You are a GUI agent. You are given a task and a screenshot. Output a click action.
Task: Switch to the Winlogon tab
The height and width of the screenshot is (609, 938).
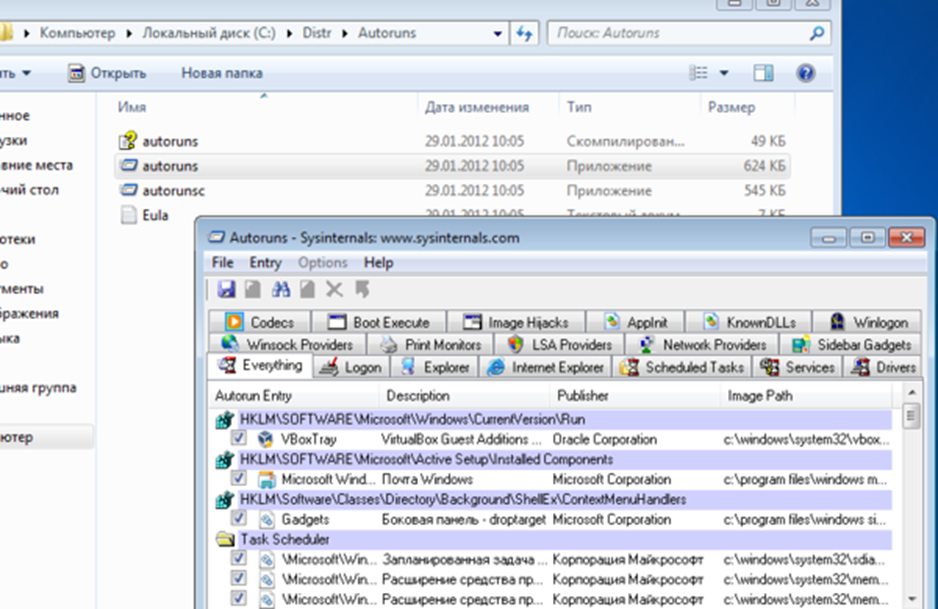coord(867,322)
